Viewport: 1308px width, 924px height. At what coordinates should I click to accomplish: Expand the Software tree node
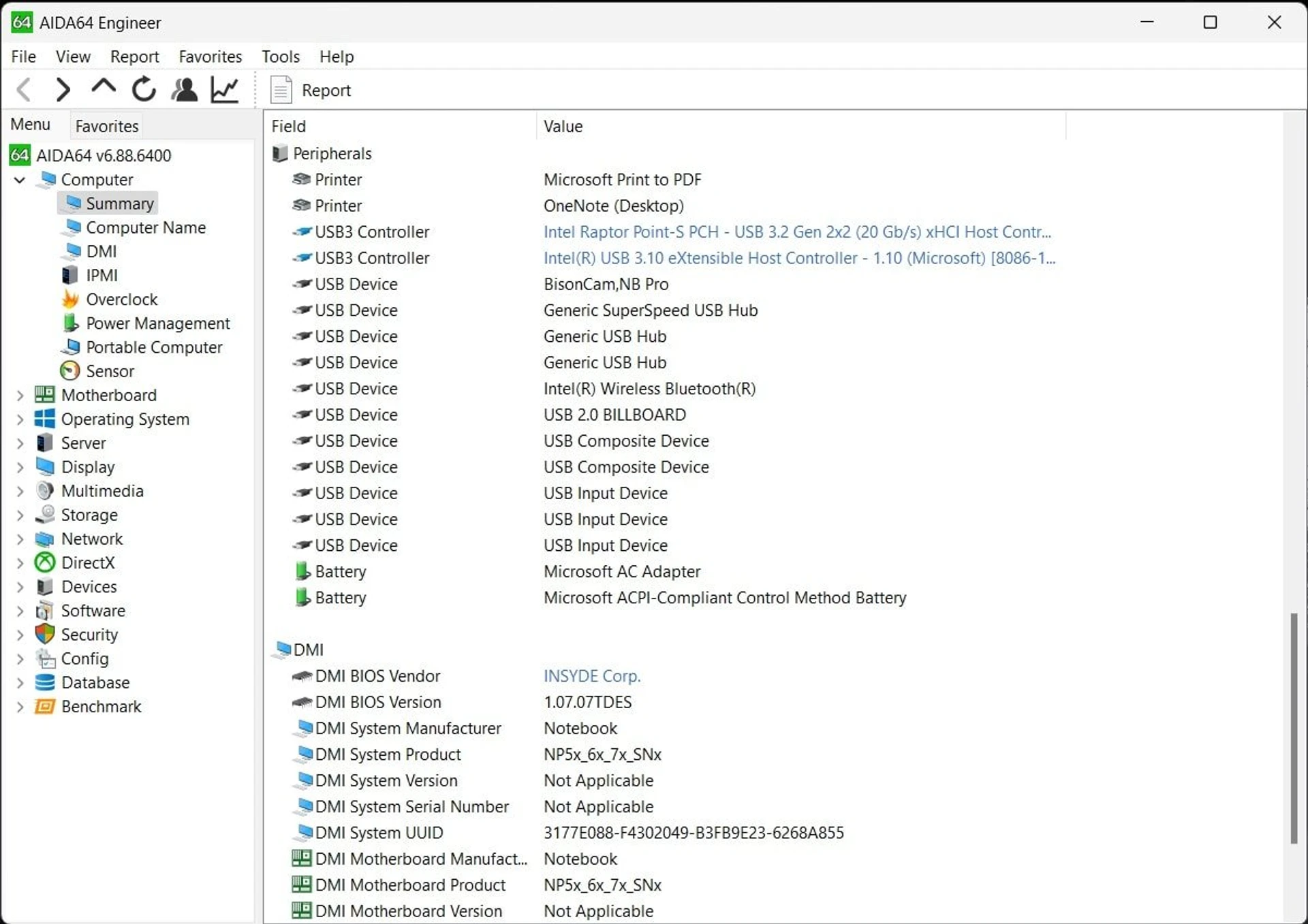point(20,611)
